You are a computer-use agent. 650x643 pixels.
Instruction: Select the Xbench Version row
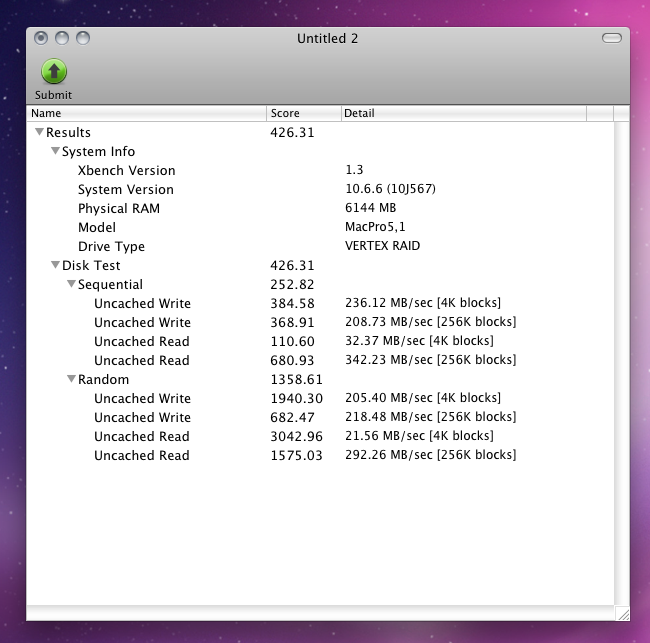(x=320, y=170)
